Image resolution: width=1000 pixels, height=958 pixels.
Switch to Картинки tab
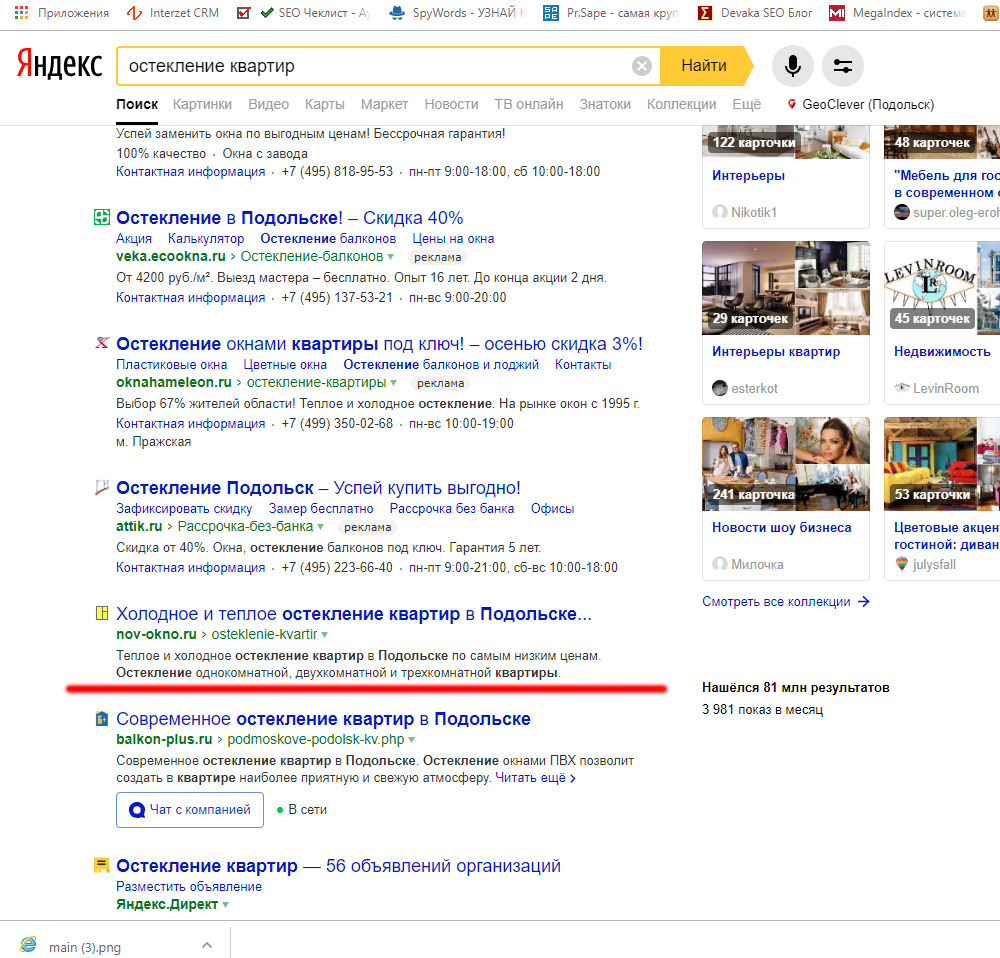202,104
